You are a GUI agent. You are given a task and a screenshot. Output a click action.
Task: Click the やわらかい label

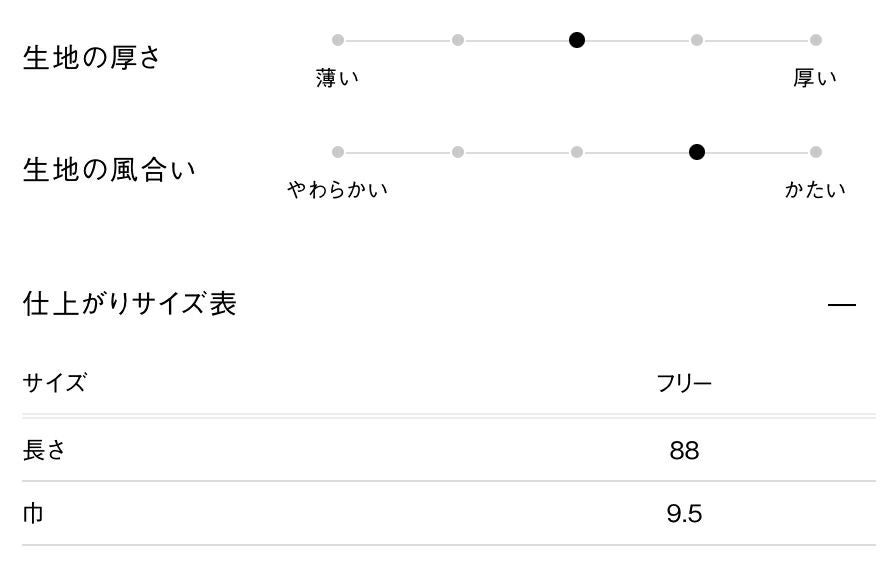(x=337, y=190)
